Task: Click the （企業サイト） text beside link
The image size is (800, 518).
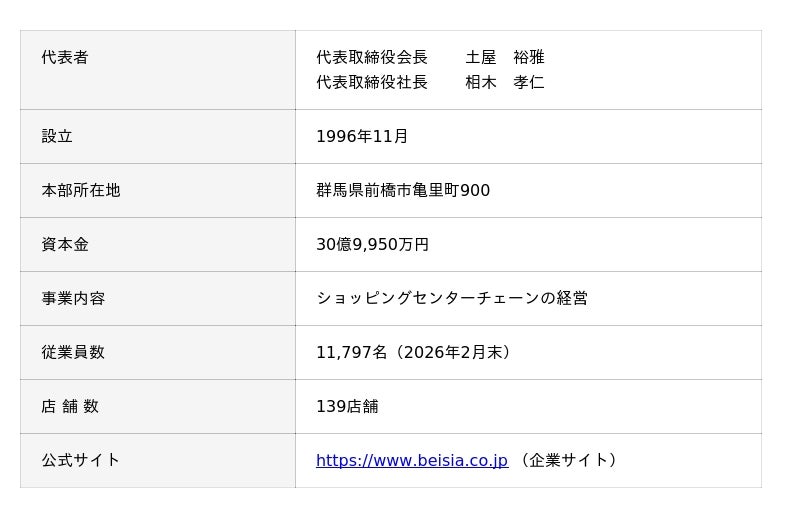Action: 568,460
